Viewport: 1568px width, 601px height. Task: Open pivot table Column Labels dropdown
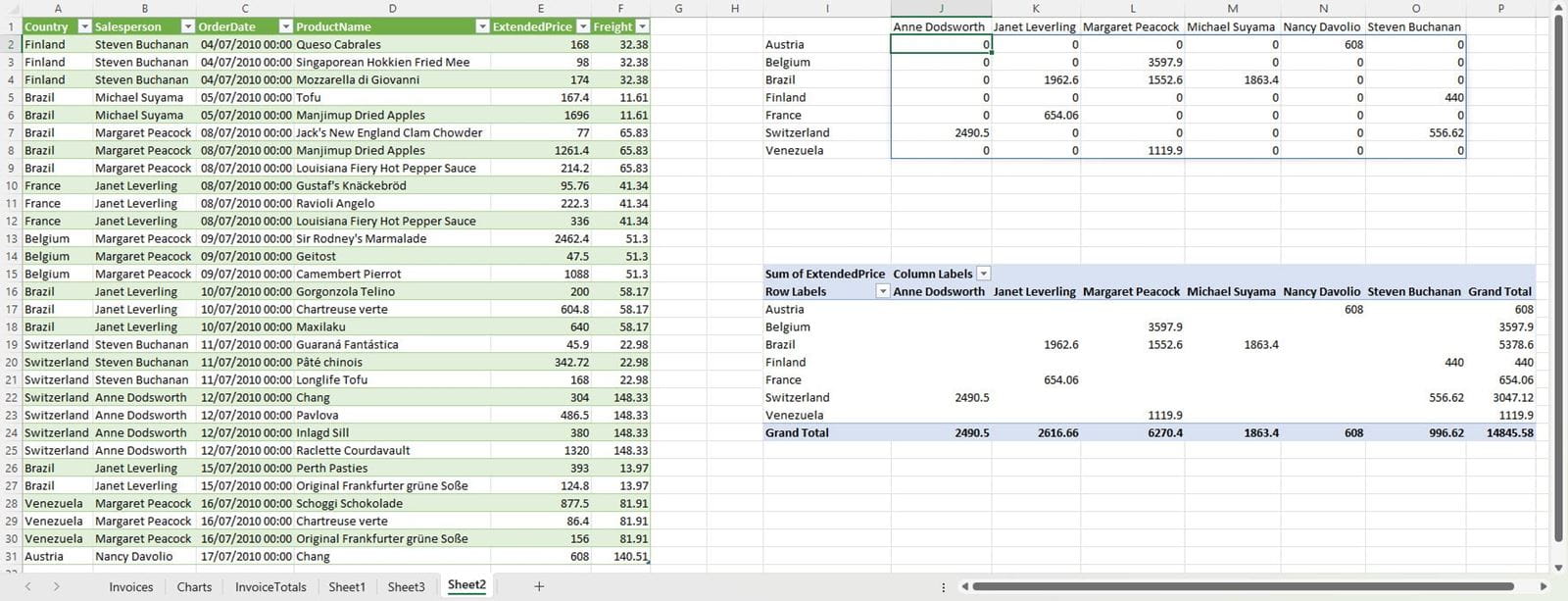pos(984,274)
